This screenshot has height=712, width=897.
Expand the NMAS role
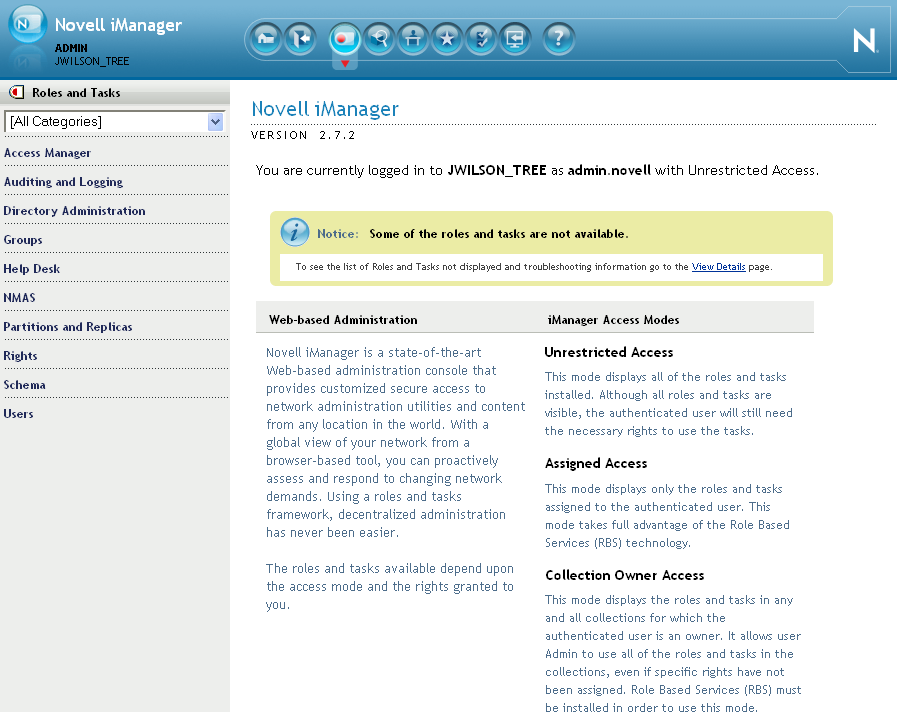tap(19, 297)
